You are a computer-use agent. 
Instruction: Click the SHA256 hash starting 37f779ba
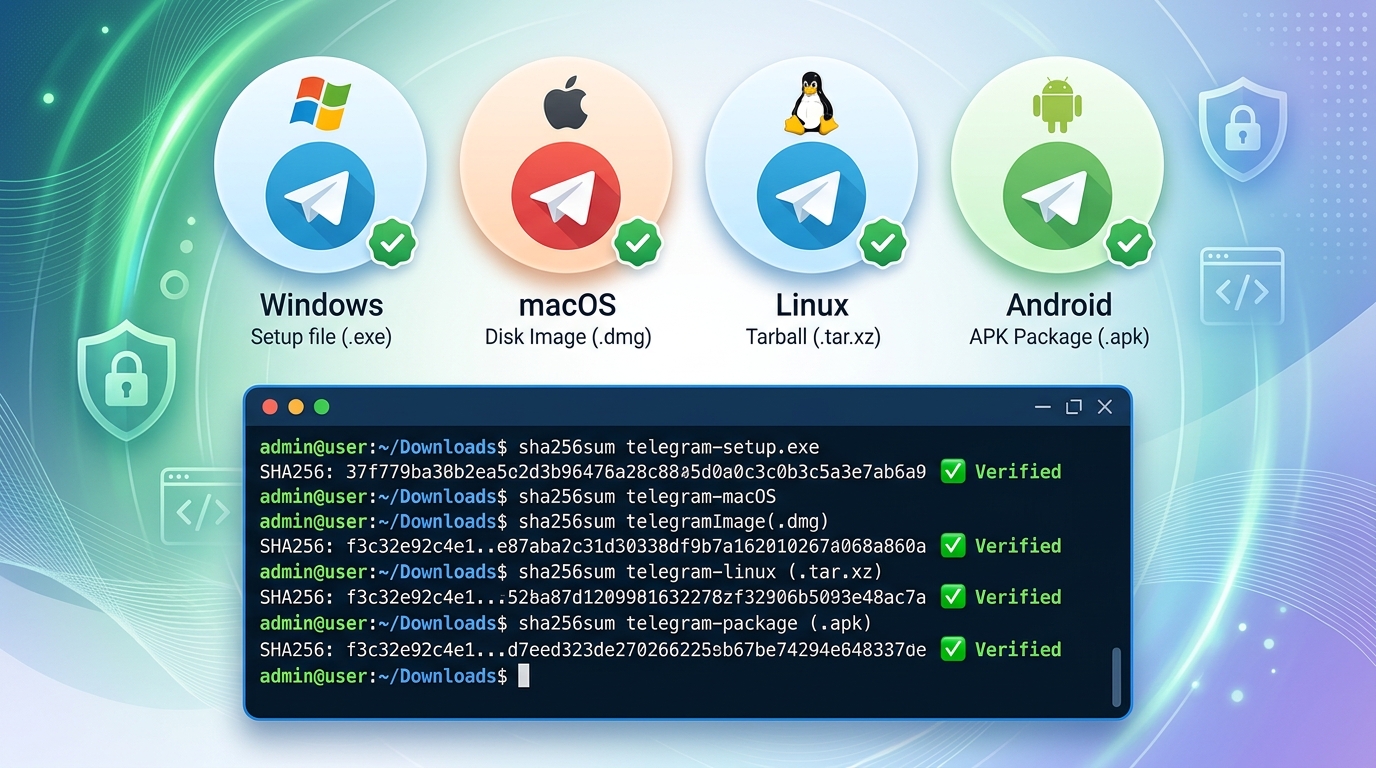point(636,471)
